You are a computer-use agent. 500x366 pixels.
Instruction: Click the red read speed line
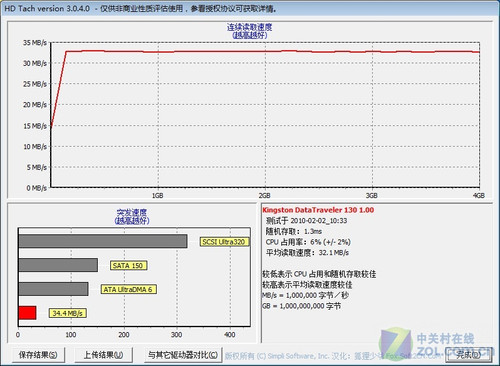tap(265, 52)
